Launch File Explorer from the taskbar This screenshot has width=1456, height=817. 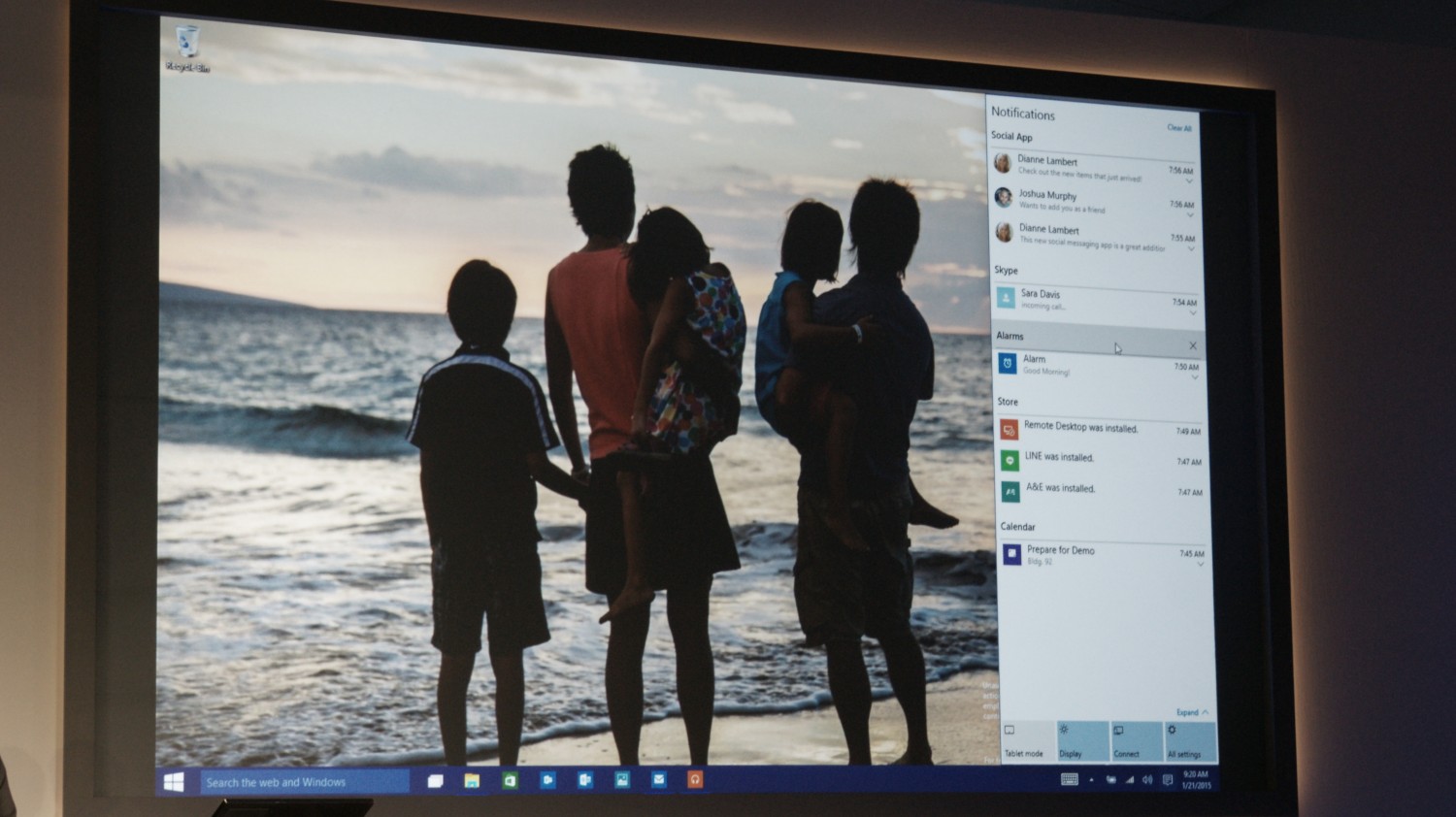coord(472,781)
